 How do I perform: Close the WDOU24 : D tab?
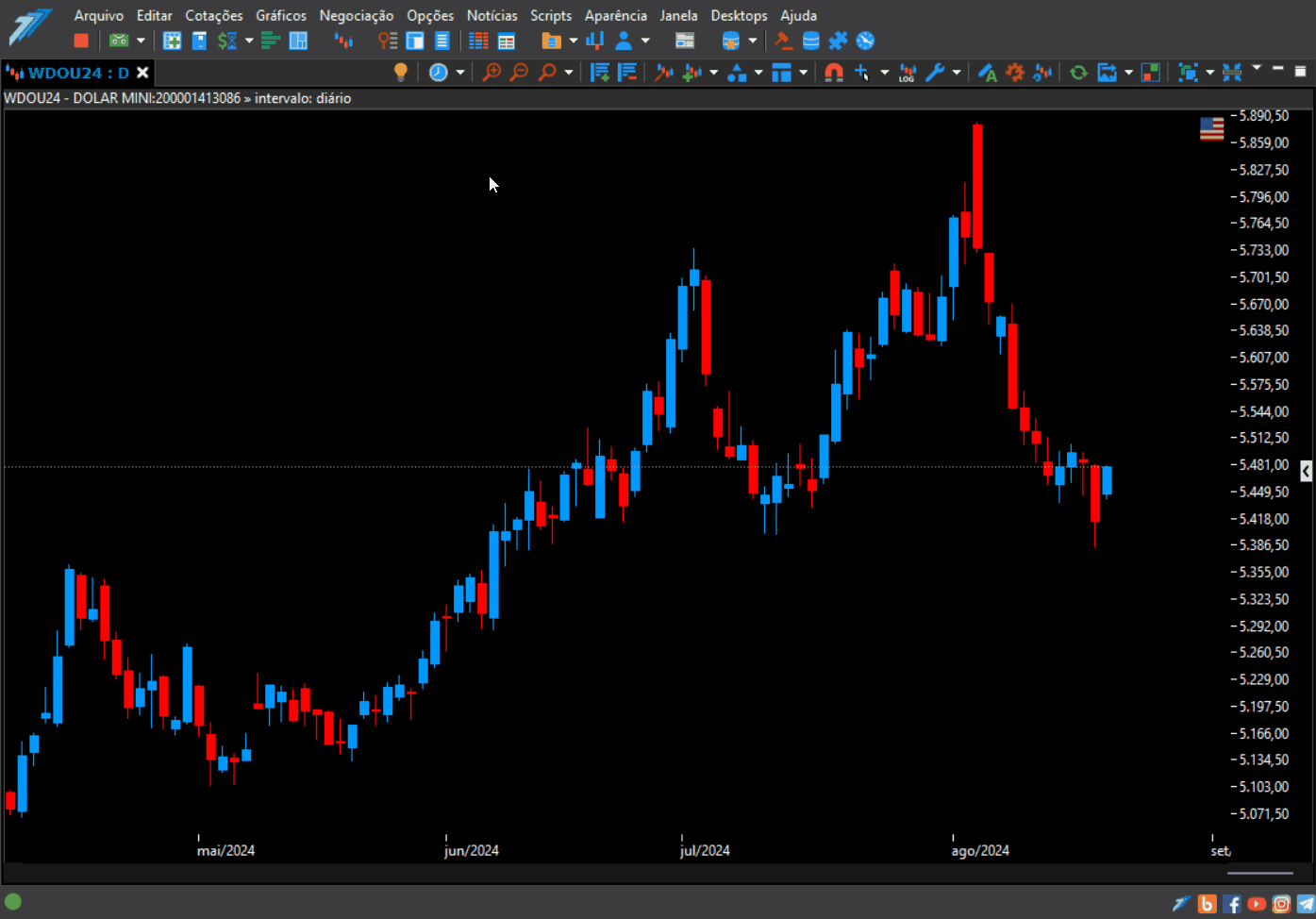(x=142, y=73)
